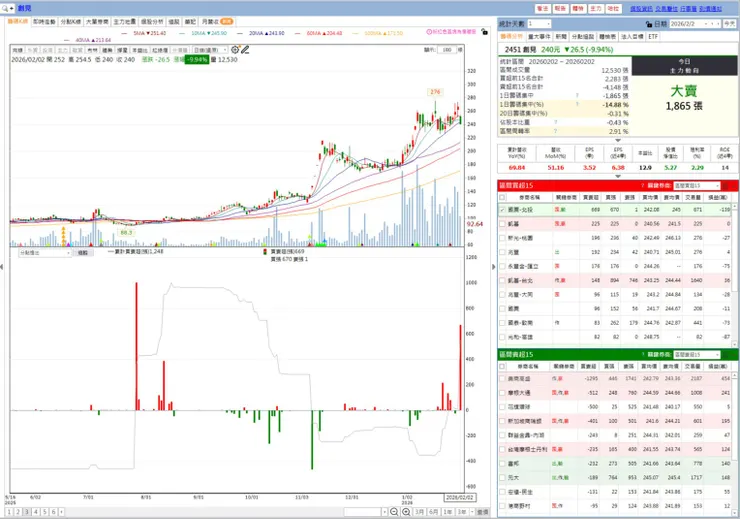
Task: Untick checkbox for 國票-北投 row
Action: (x=502, y=210)
